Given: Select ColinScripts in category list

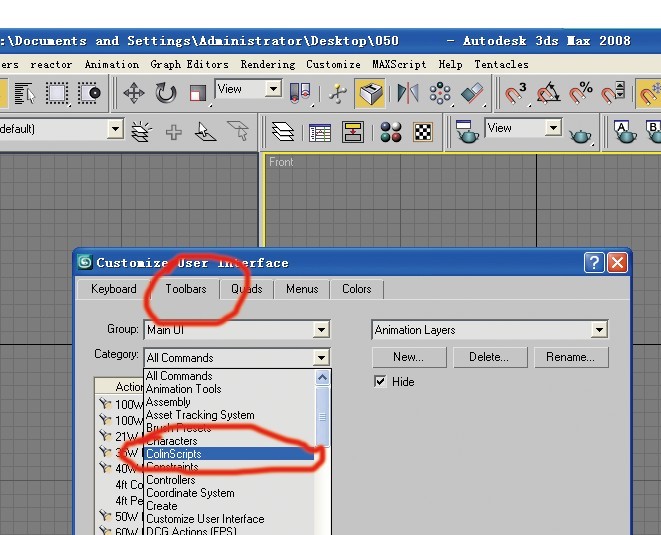Looking at the screenshot, I should pyautogui.click(x=229, y=454).
